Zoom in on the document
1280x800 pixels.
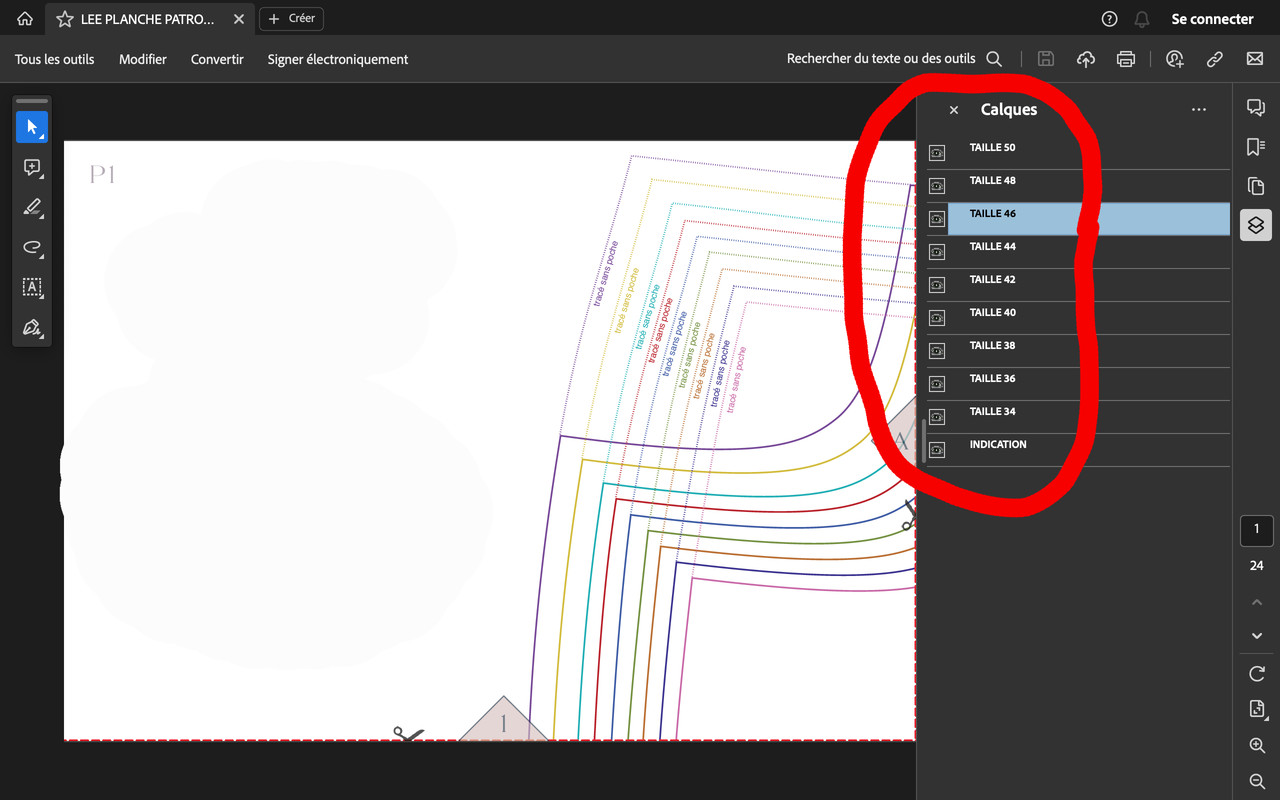pos(1256,745)
